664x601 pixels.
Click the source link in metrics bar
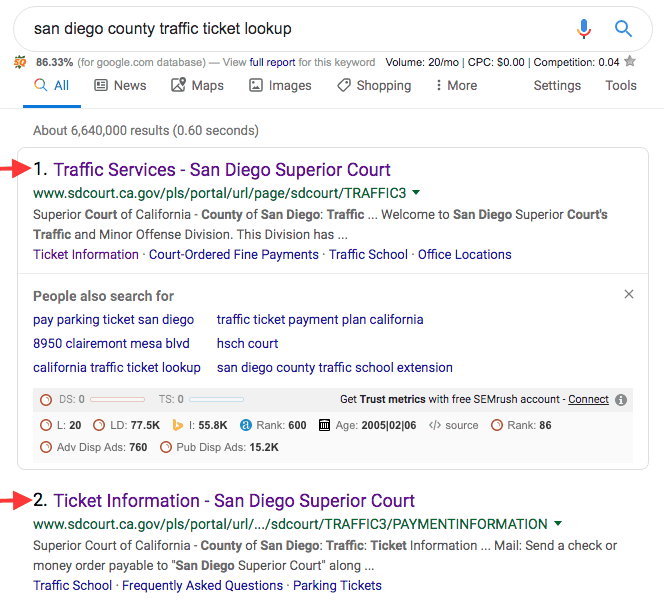[462, 425]
